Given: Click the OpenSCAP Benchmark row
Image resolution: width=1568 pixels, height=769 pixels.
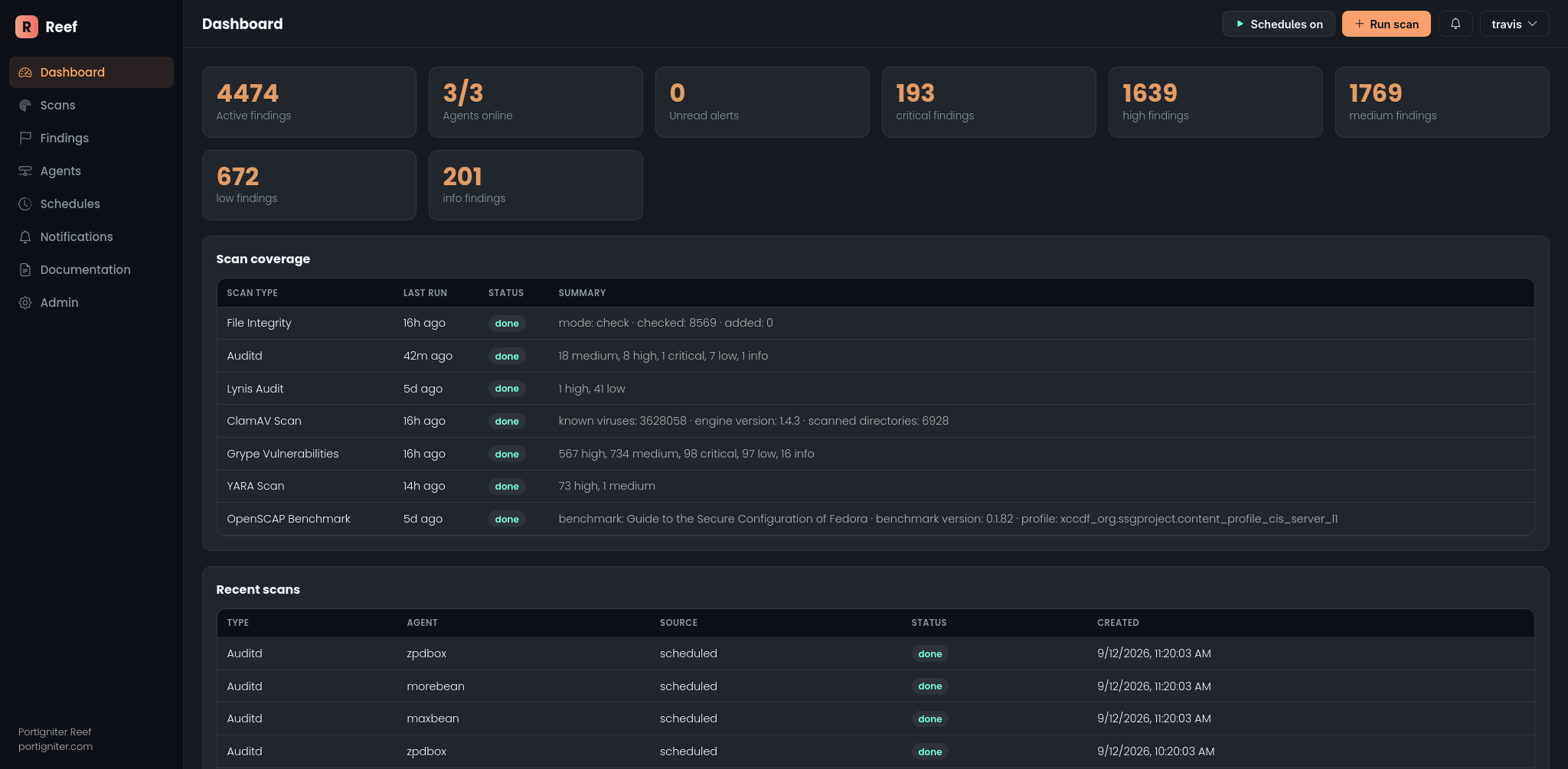Looking at the screenshot, I should click(x=876, y=519).
